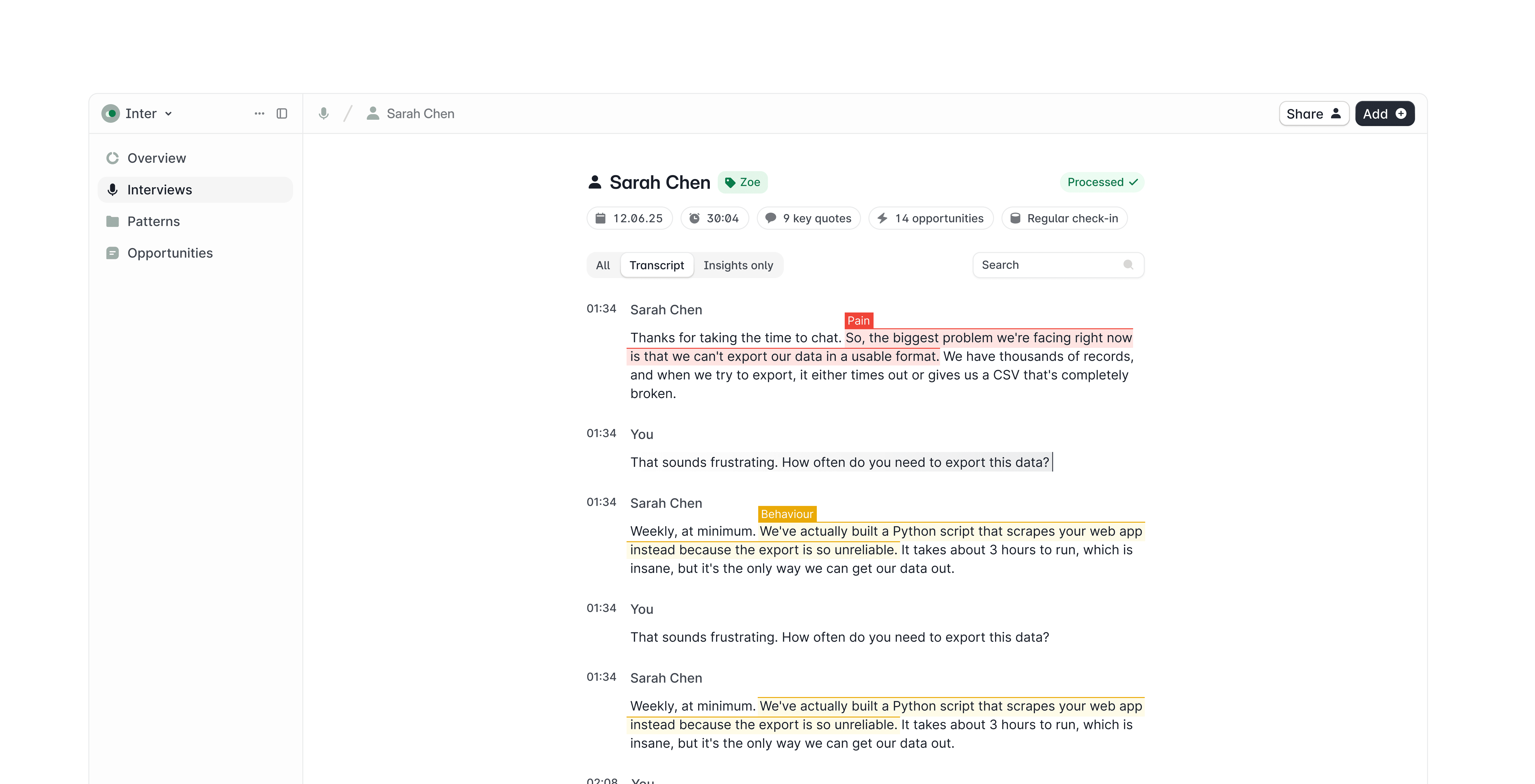Click the Zoe tag badge
Image resolution: width=1535 pixels, height=784 pixels.
pyautogui.click(x=742, y=182)
